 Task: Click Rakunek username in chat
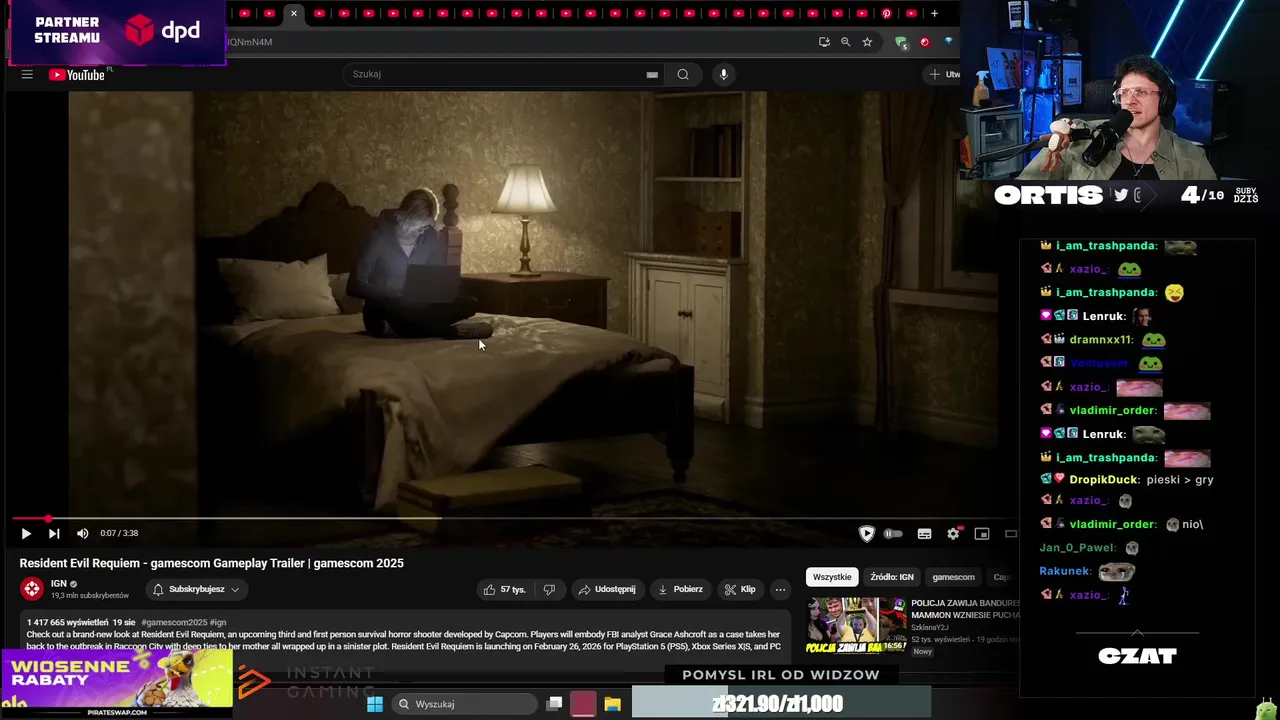(x=1065, y=572)
